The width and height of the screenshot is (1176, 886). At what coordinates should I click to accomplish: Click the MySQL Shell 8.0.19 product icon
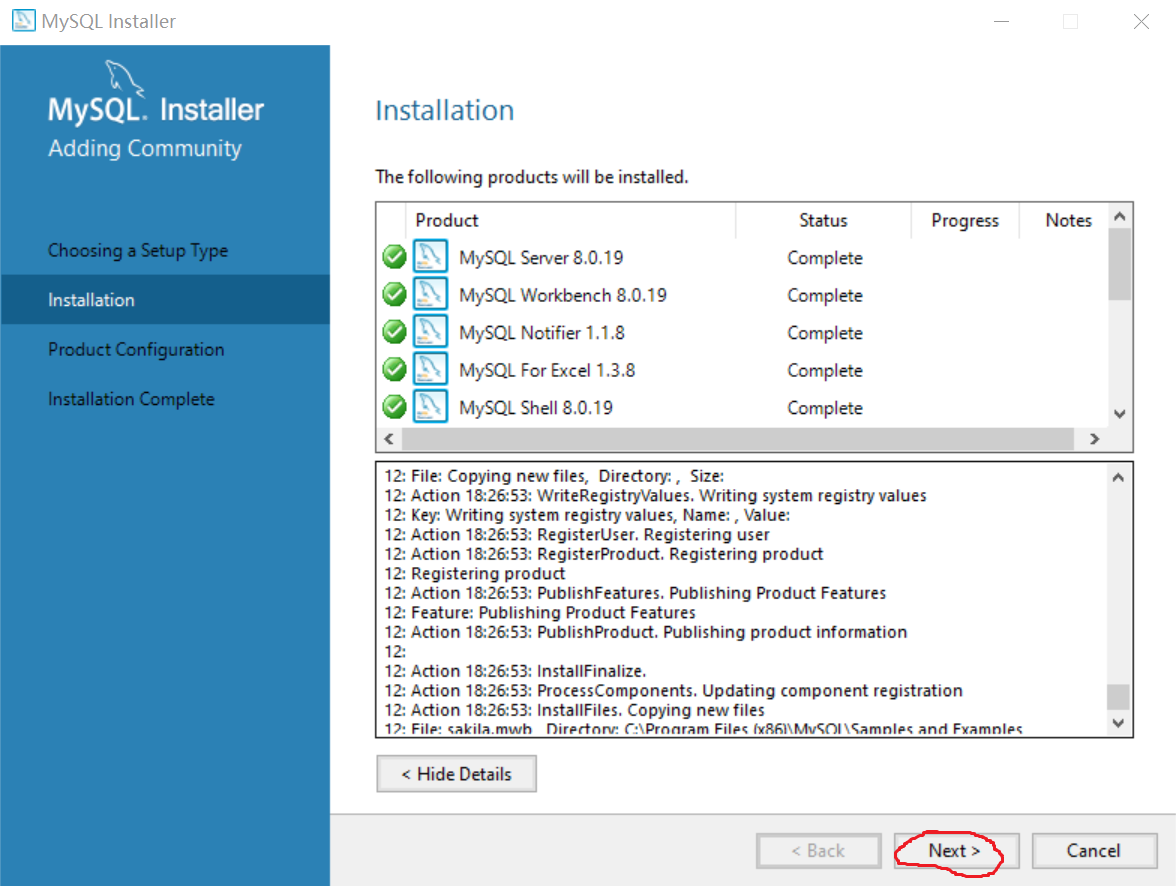pyautogui.click(x=430, y=407)
